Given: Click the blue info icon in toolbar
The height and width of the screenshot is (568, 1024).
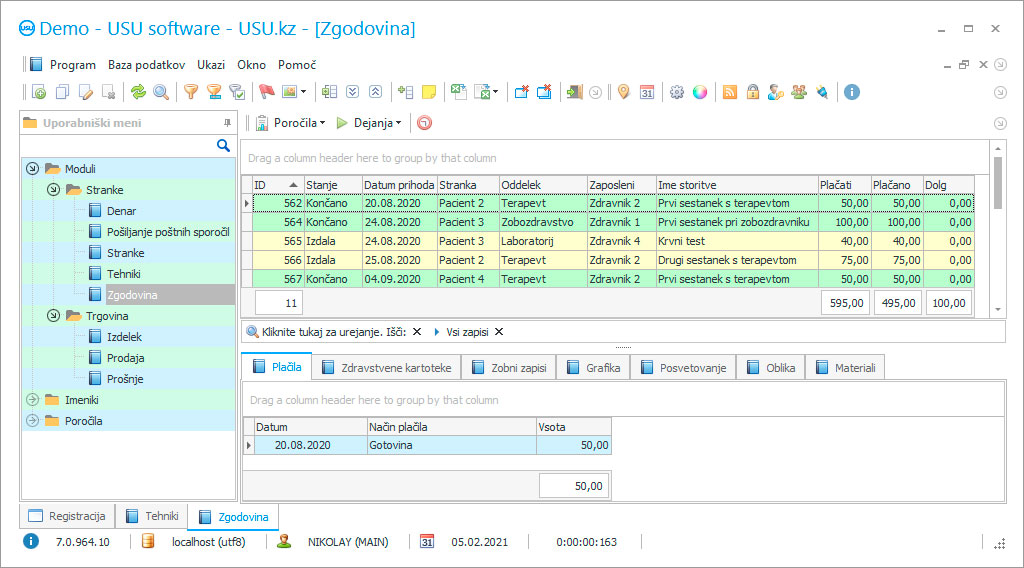Looking at the screenshot, I should pos(852,92).
